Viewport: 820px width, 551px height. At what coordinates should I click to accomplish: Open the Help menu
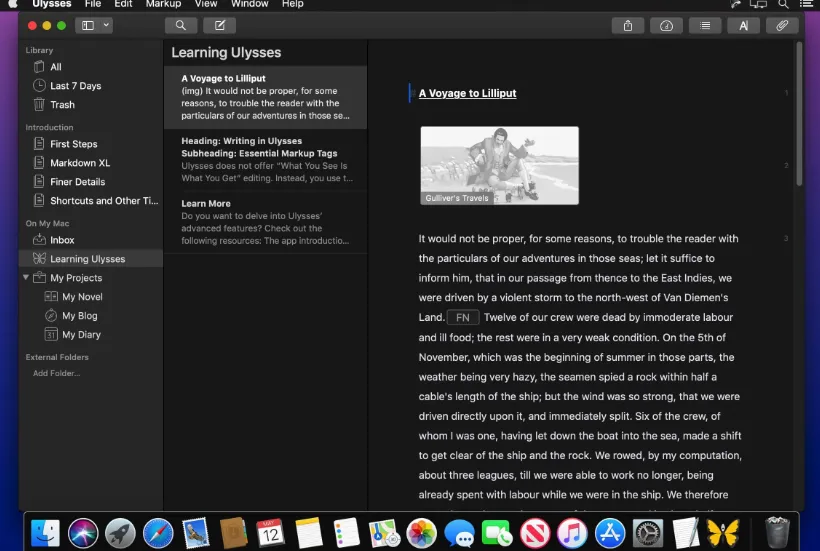click(x=293, y=4)
